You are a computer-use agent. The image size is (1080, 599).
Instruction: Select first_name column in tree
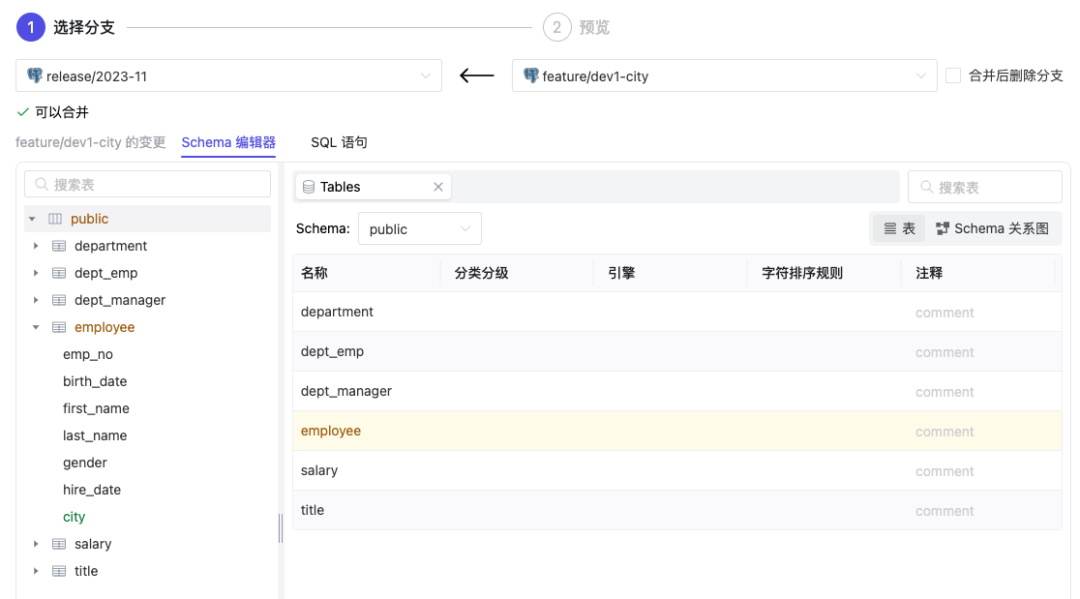[x=96, y=408]
